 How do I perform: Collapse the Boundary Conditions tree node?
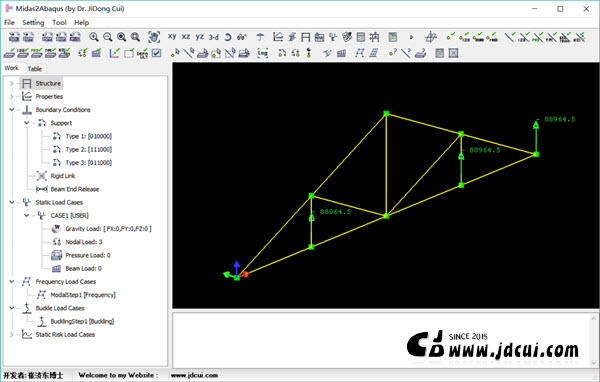coord(11,110)
